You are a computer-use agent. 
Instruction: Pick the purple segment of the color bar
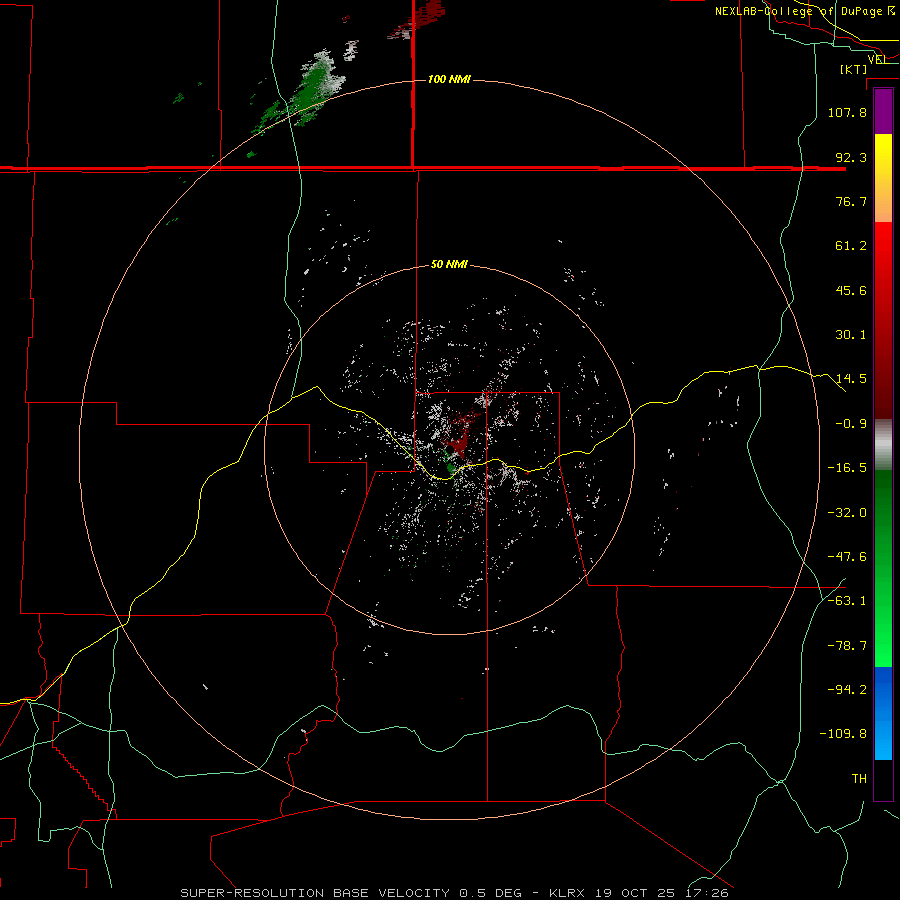tap(883, 112)
